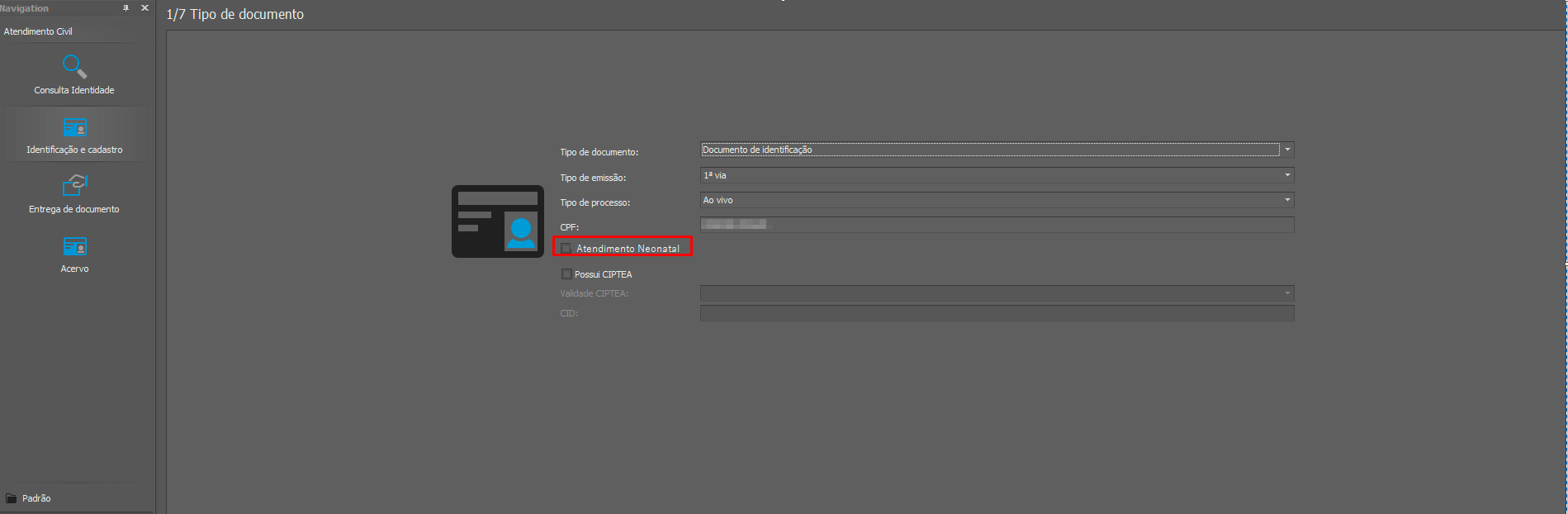Viewport: 1568px width, 514px height.
Task: Open the Acervo icon
Action: pos(74,246)
